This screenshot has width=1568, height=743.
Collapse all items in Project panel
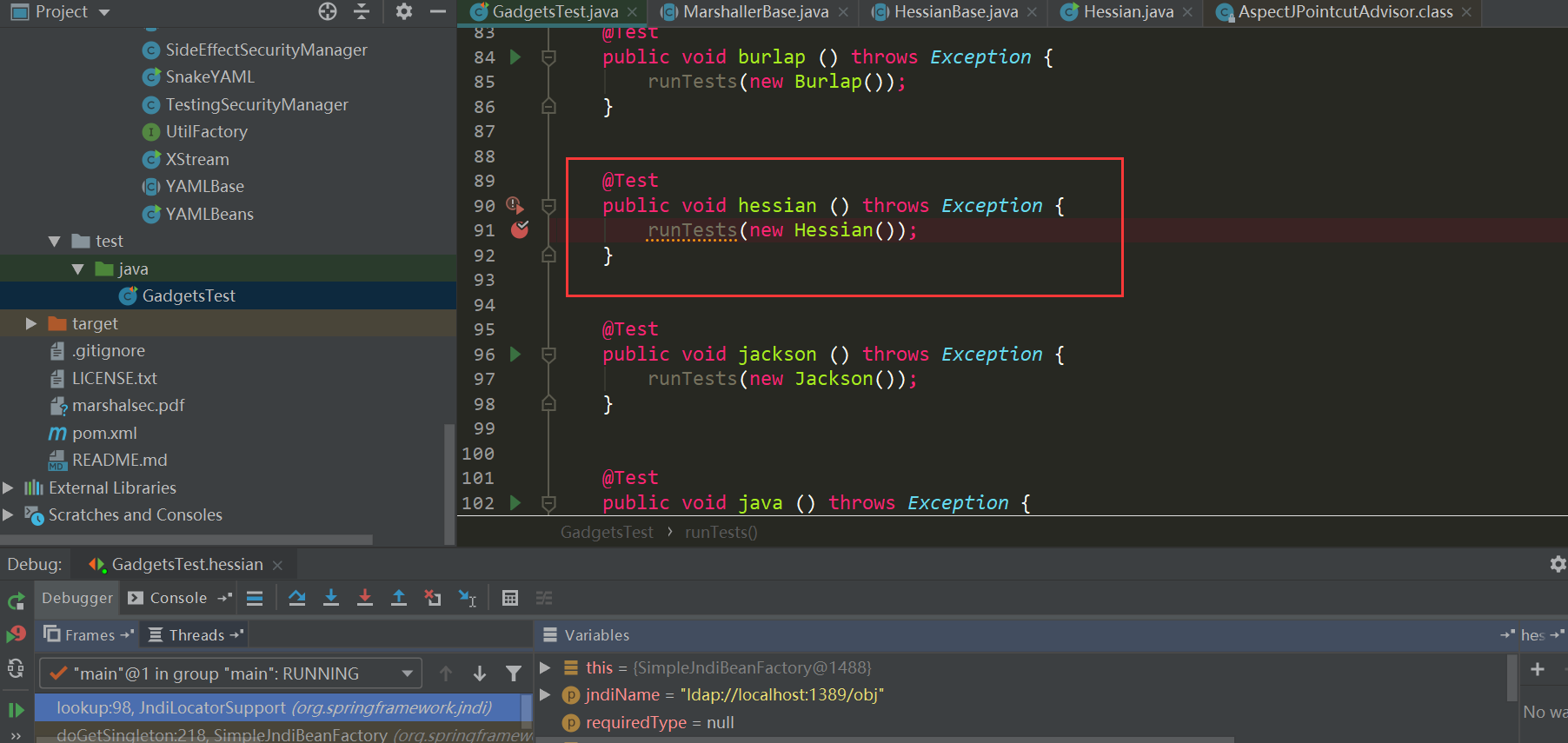click(362, 11)
